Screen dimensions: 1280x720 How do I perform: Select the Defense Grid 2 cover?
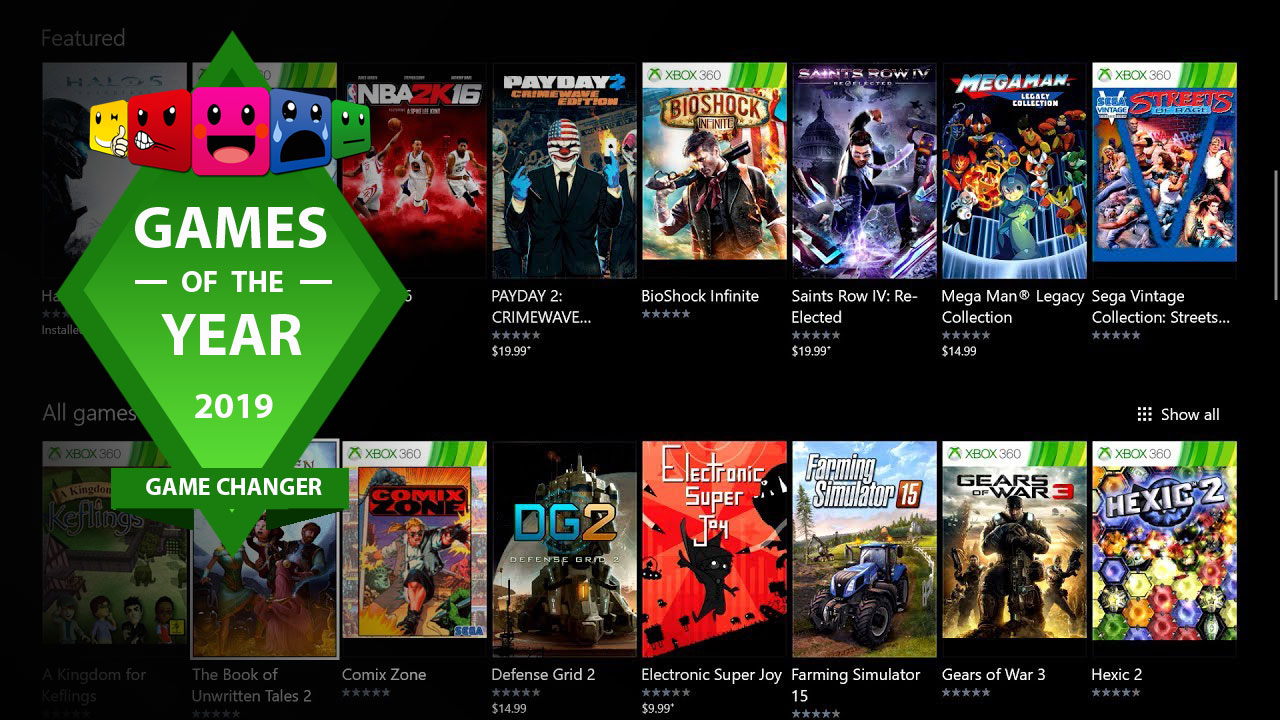pos(564,549)
